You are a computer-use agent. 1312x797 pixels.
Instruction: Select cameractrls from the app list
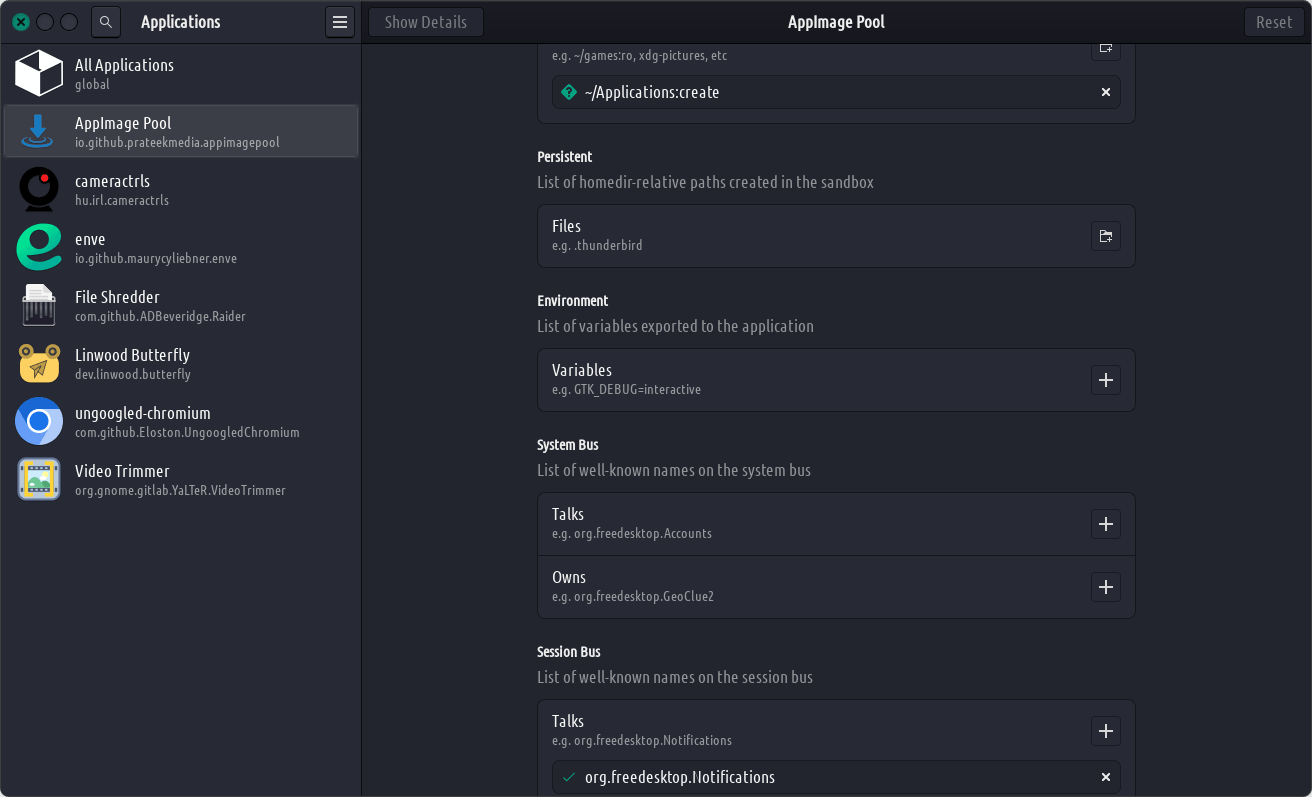point(180,190)
